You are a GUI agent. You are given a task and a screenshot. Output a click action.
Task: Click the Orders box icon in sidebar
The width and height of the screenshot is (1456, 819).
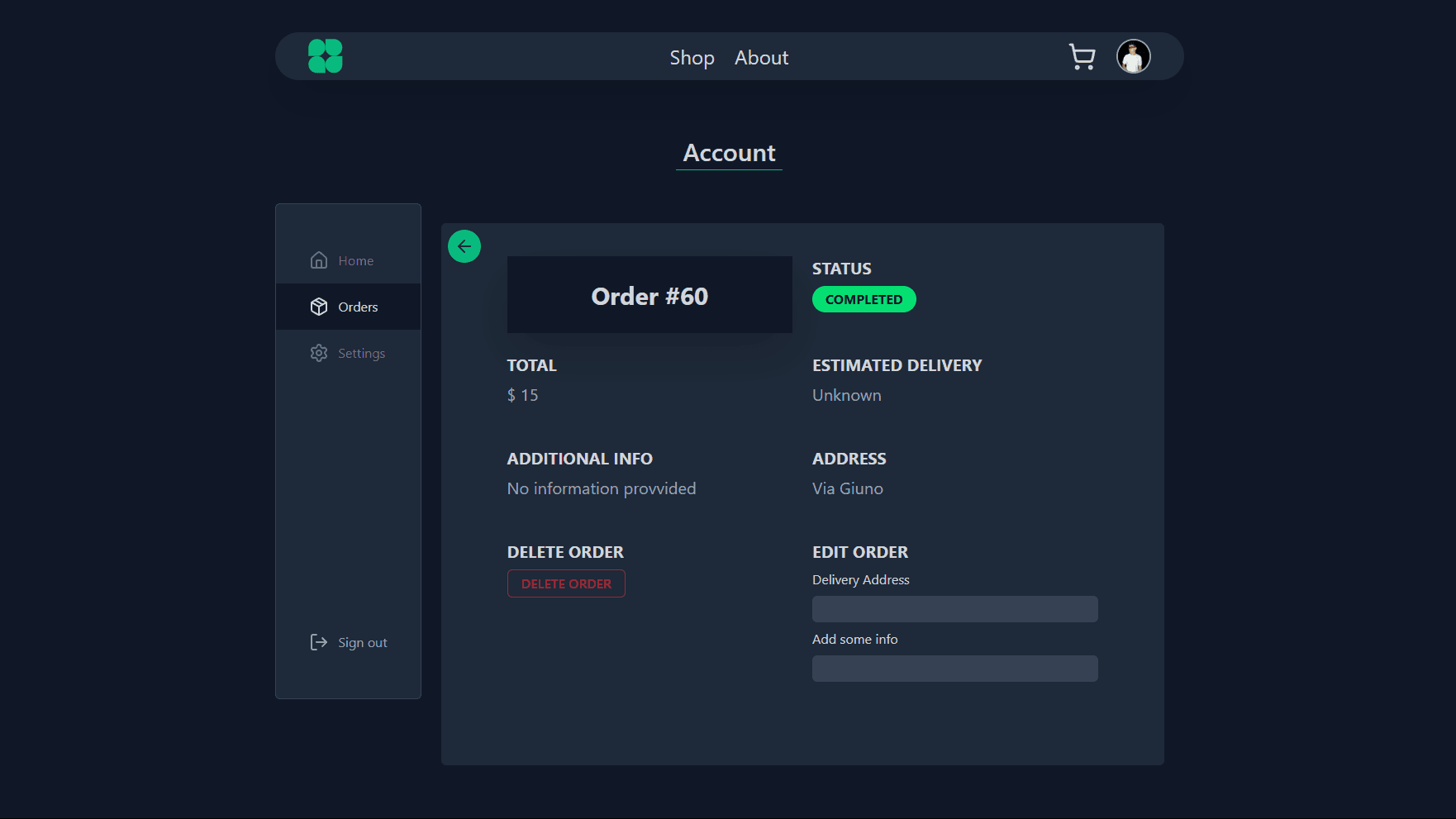pos(319,307)
